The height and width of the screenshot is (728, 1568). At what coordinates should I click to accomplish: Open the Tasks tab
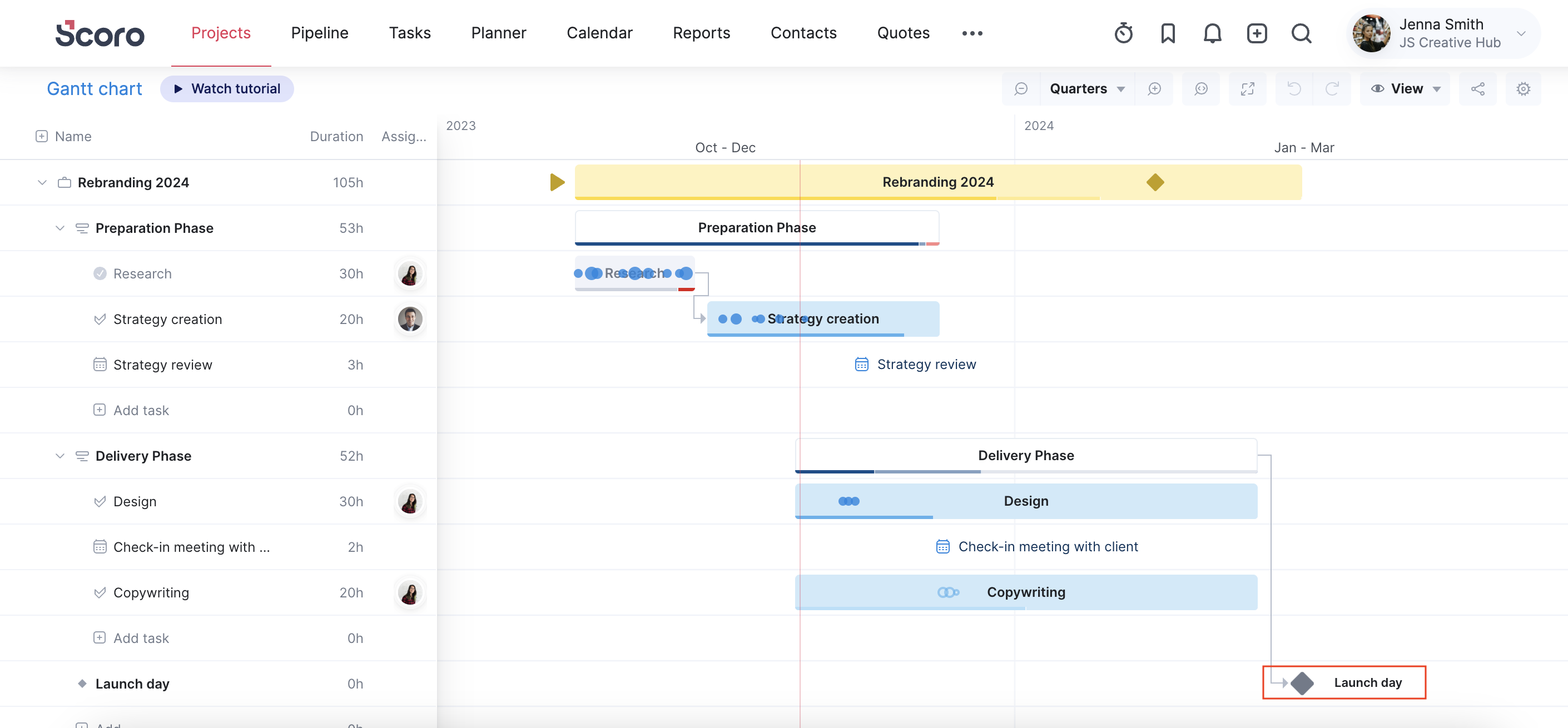coord(410,33)
